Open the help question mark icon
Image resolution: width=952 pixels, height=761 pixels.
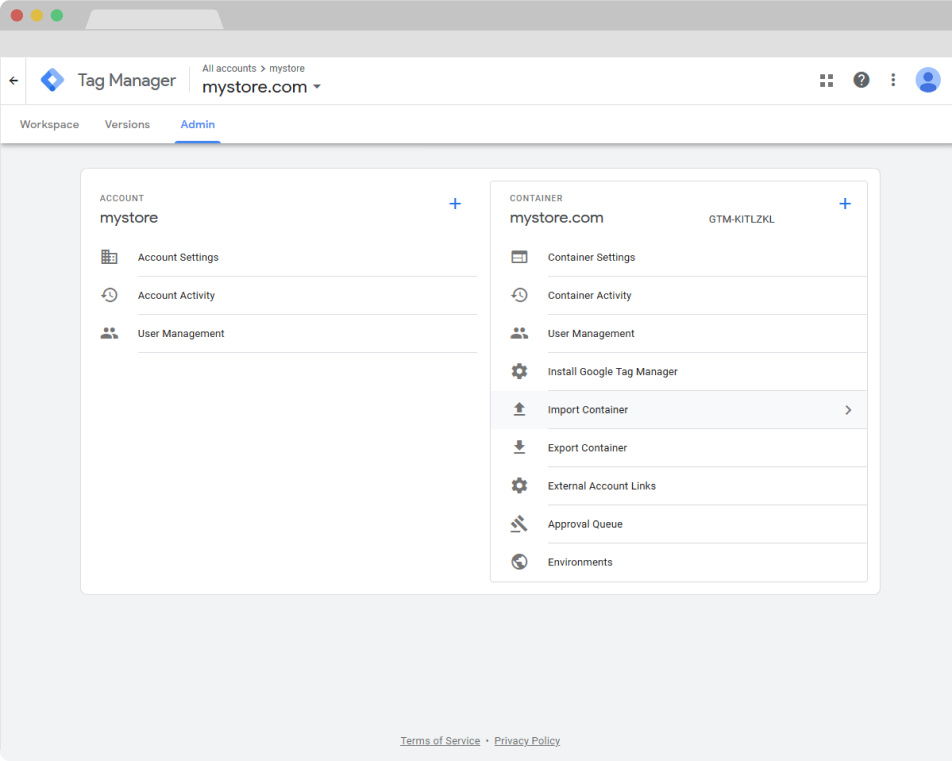pos(861,80)
